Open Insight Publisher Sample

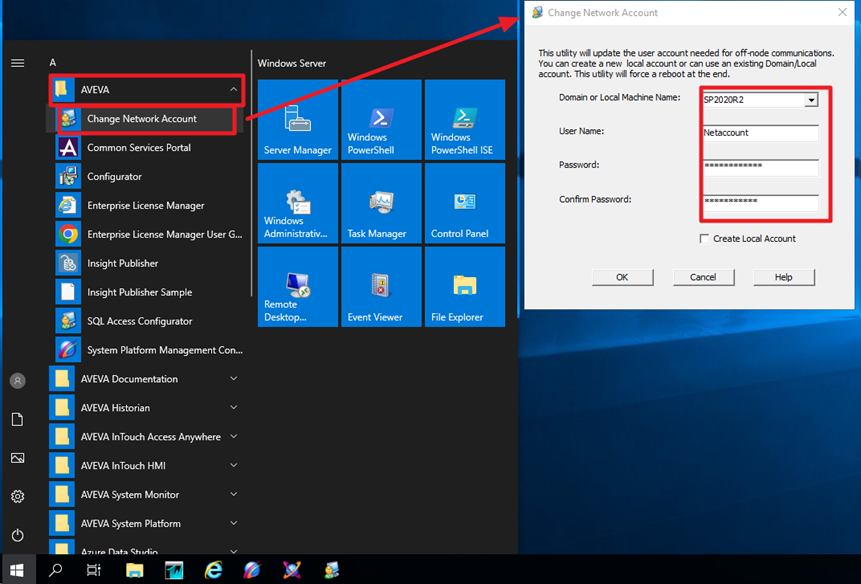tap(146, 293)
